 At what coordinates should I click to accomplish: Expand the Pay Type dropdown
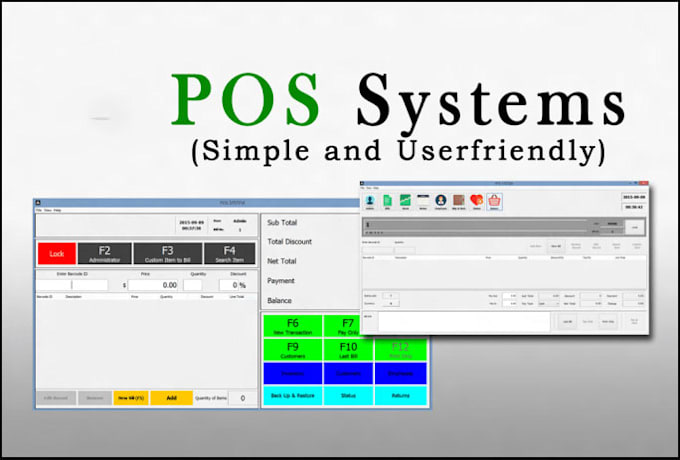[x=549, y=304]
